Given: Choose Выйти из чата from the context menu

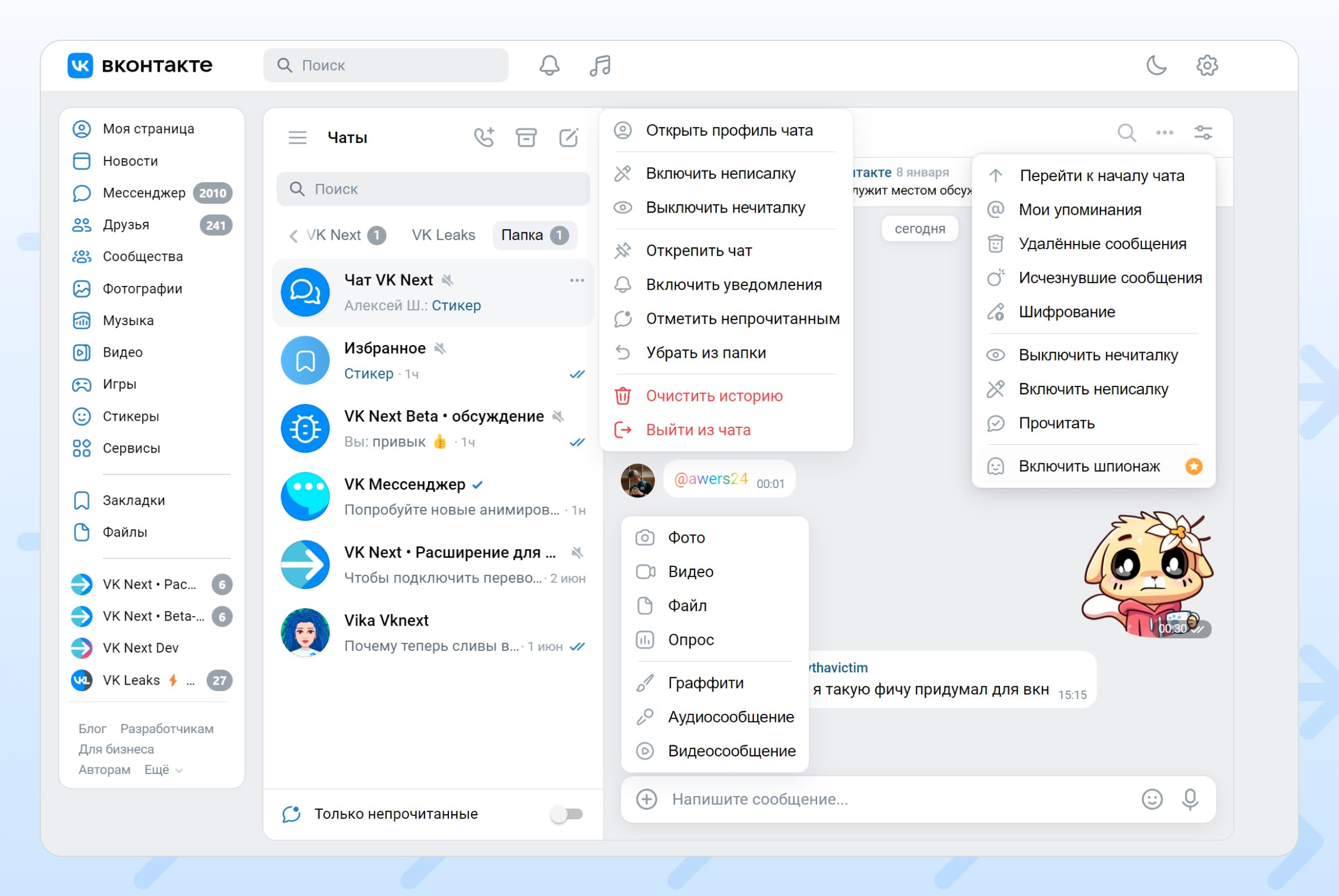Looking at the screenshot, I should (726, 430).
